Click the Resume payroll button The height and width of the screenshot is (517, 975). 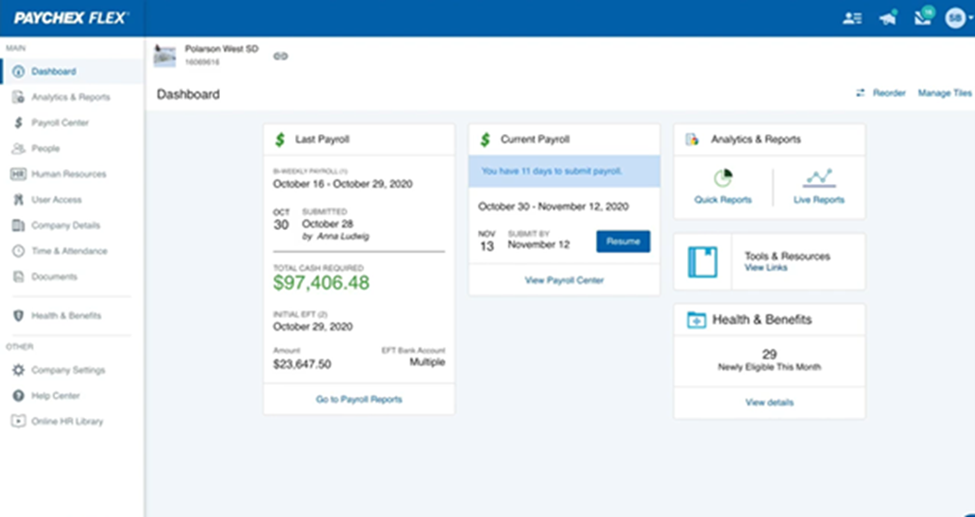623,241
